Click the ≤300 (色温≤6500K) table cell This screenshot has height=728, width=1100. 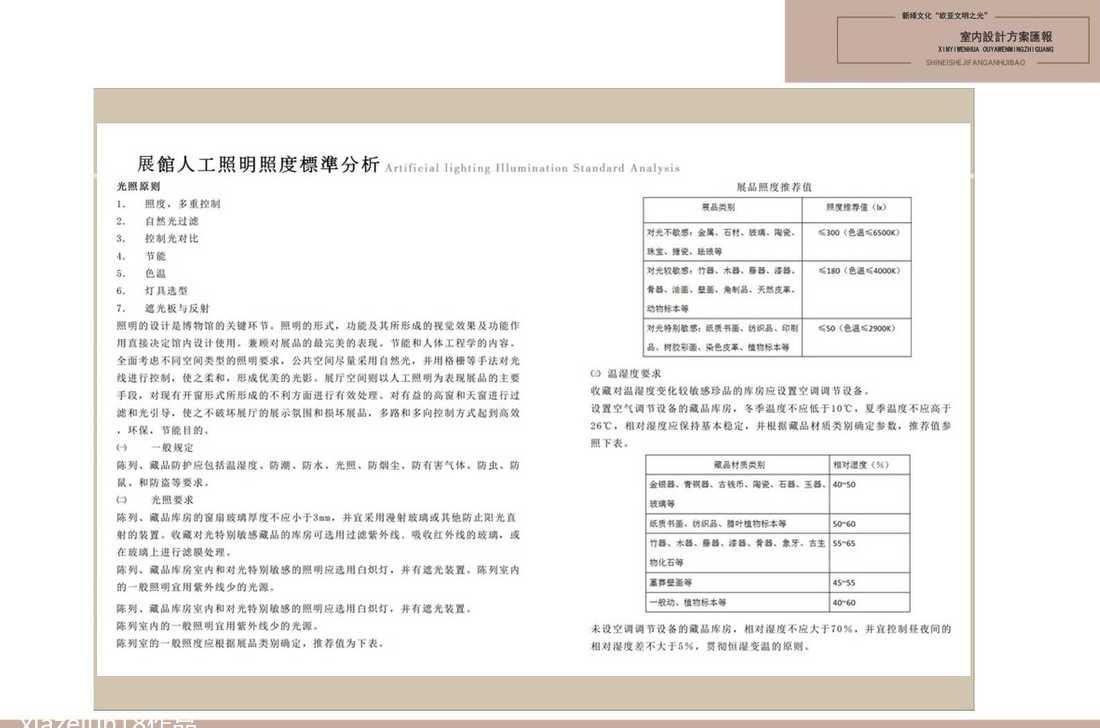point(859,233)
